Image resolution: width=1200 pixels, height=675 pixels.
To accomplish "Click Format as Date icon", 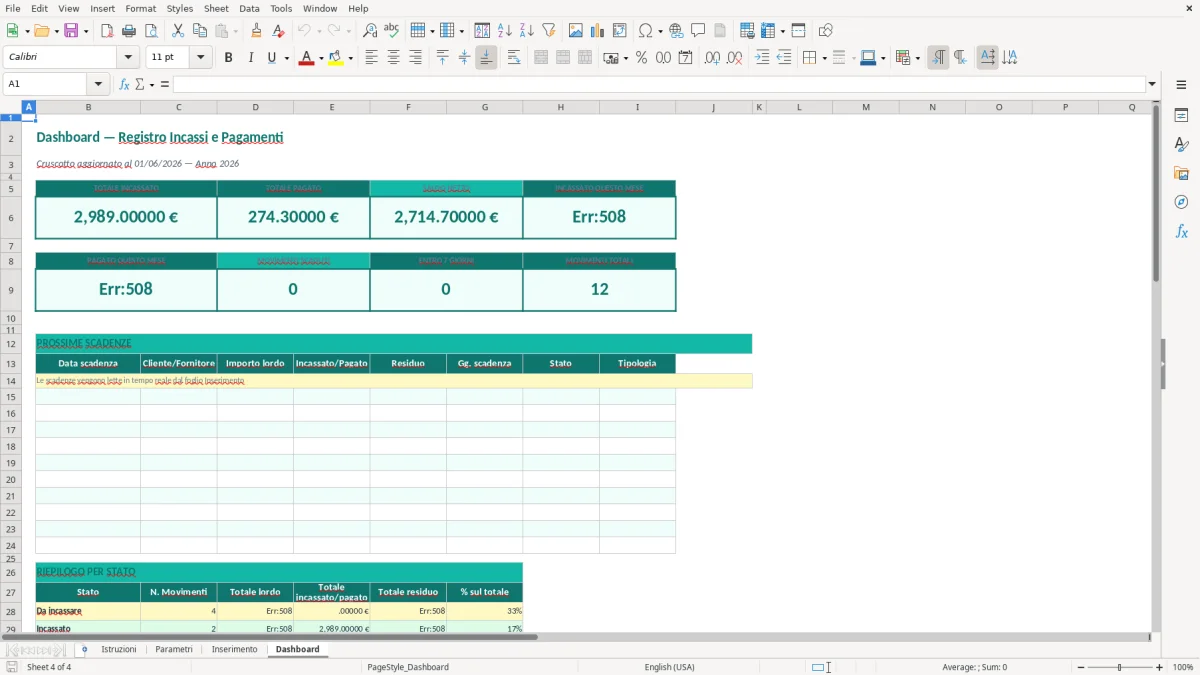I will pos(686,58).
